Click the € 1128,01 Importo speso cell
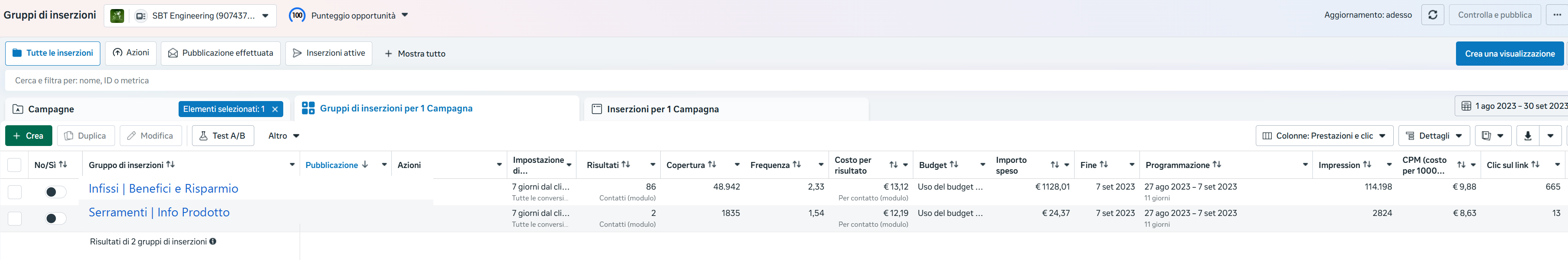This screenshot has width=1568, height=260. (x=1052, y=187)
